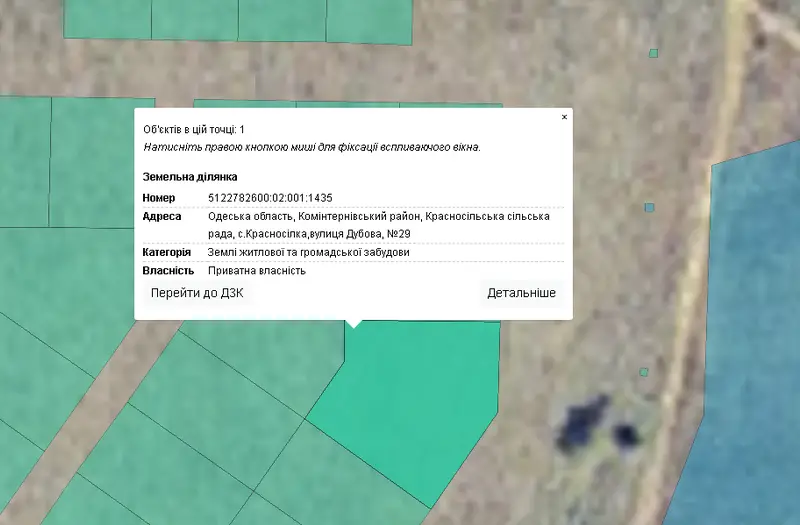Click address line 'рада, с.Красносілка,вулиця Дубова, №29'

(309, 234)
